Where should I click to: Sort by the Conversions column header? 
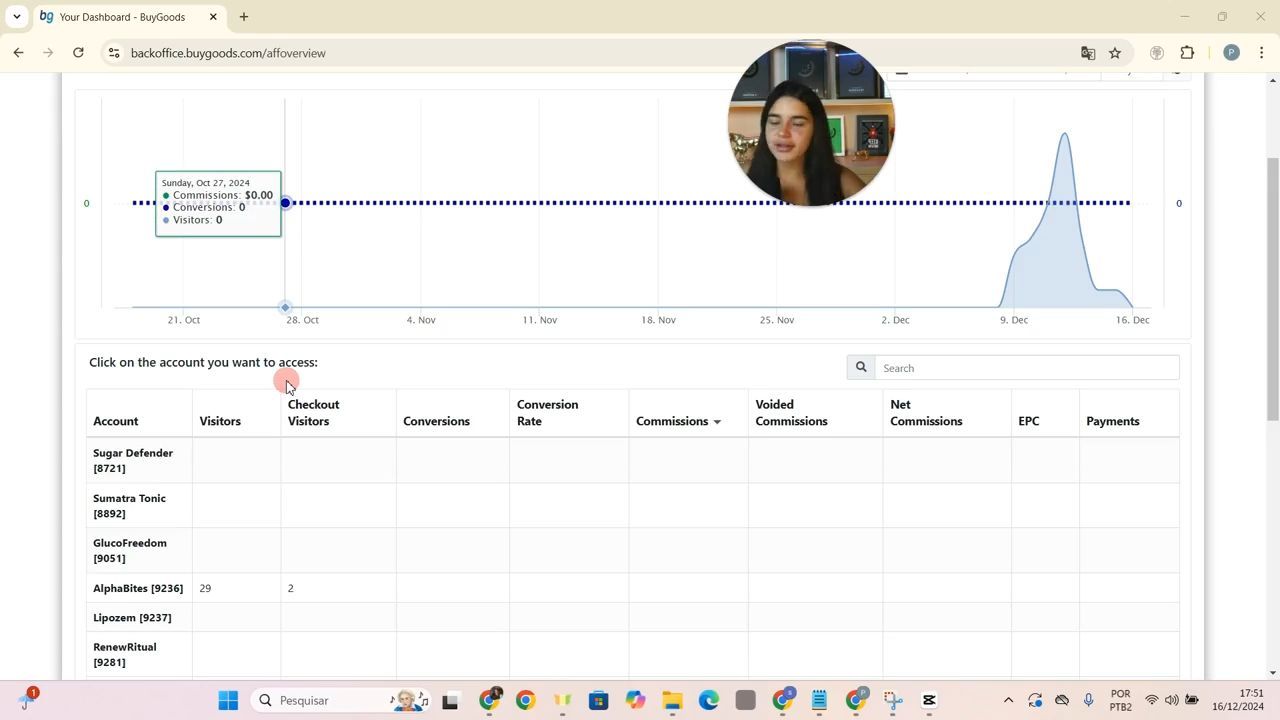(x=436, y=421)
